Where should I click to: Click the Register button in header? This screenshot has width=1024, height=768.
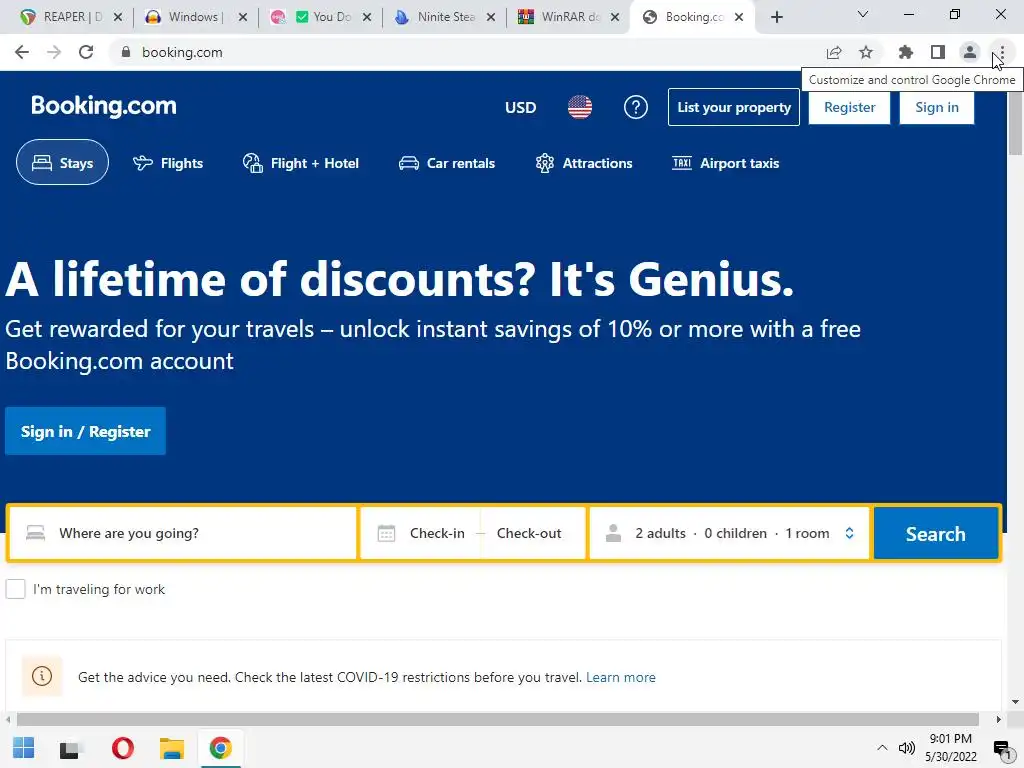(849, 107)
